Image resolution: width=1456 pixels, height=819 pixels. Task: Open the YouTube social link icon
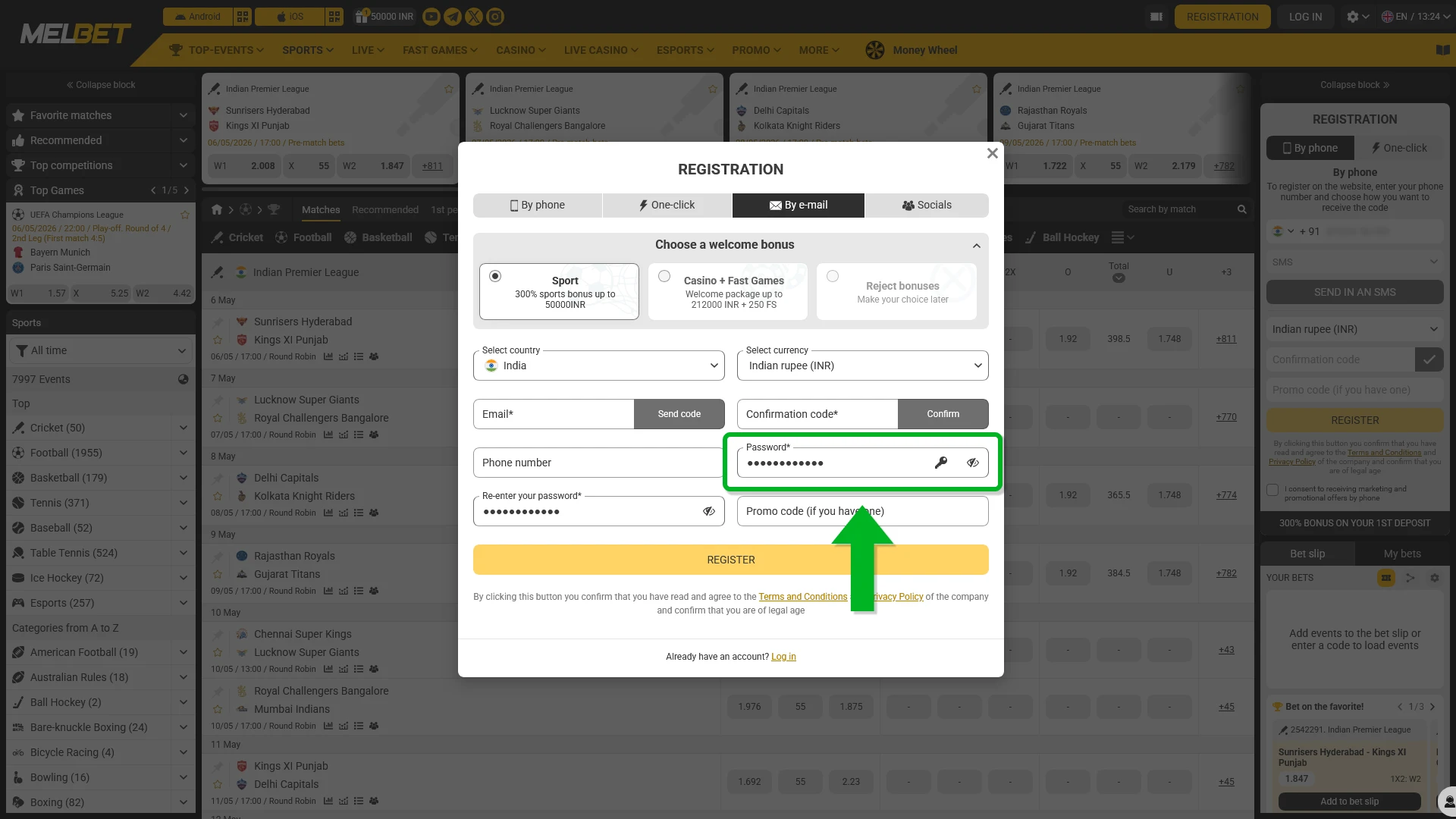click(431, 17)
